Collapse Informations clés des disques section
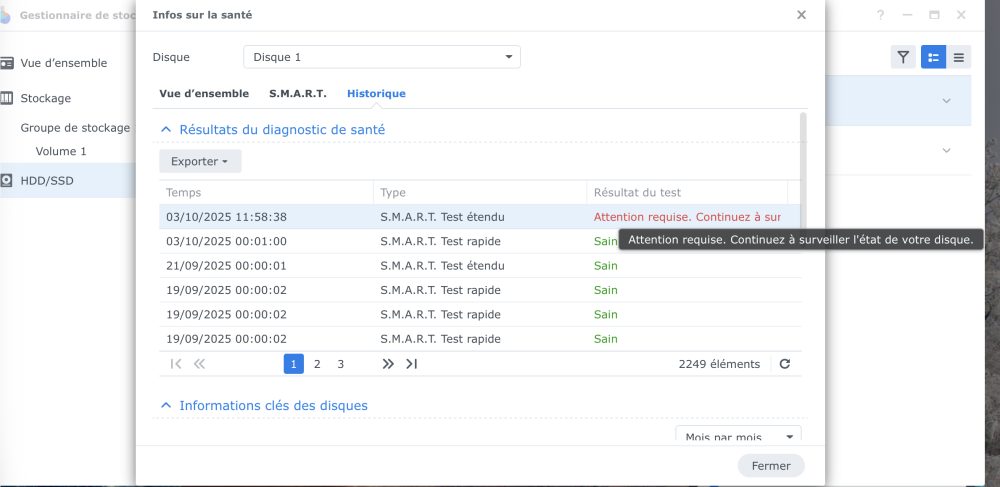The width and height of the screenshot is (1000, 487). [x=167, y=406]
